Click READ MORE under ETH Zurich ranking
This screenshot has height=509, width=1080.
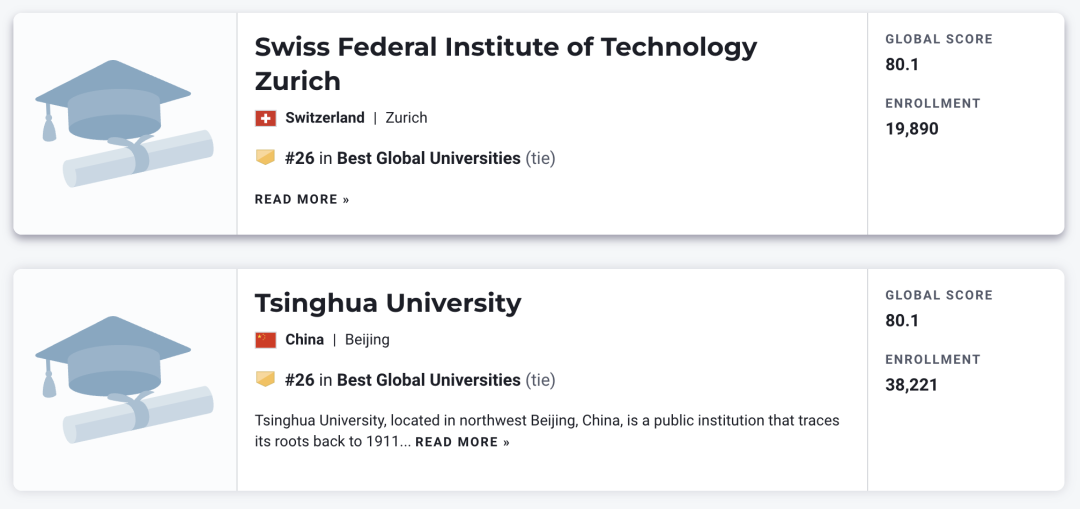click(x=302, y=200)
